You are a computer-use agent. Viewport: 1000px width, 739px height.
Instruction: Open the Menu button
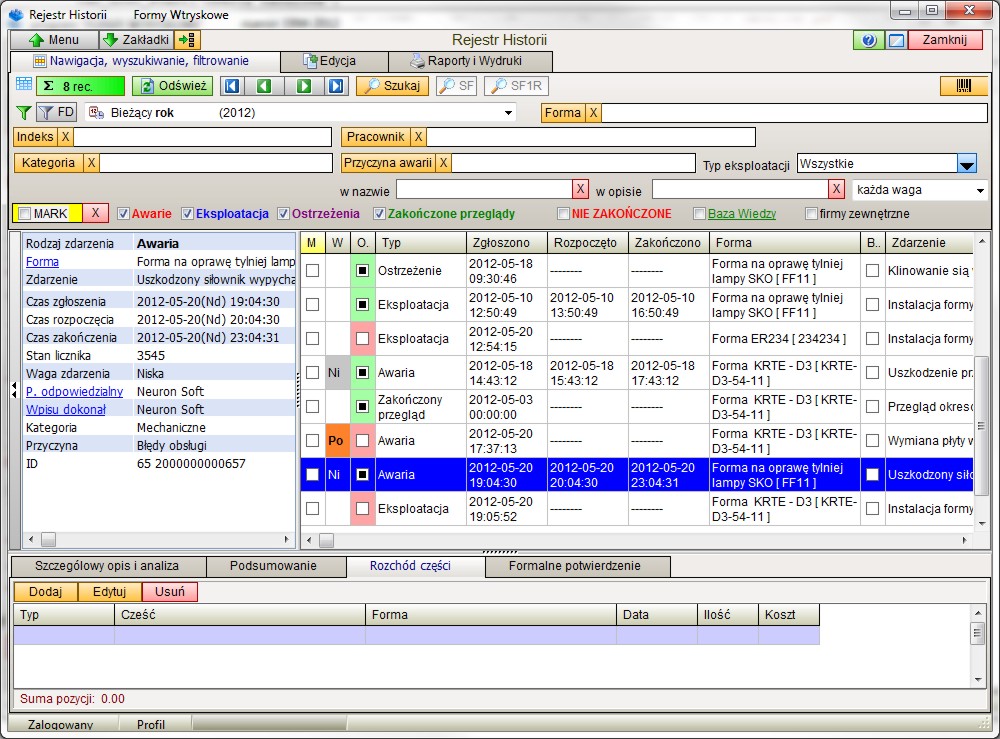tap(54, 40)
